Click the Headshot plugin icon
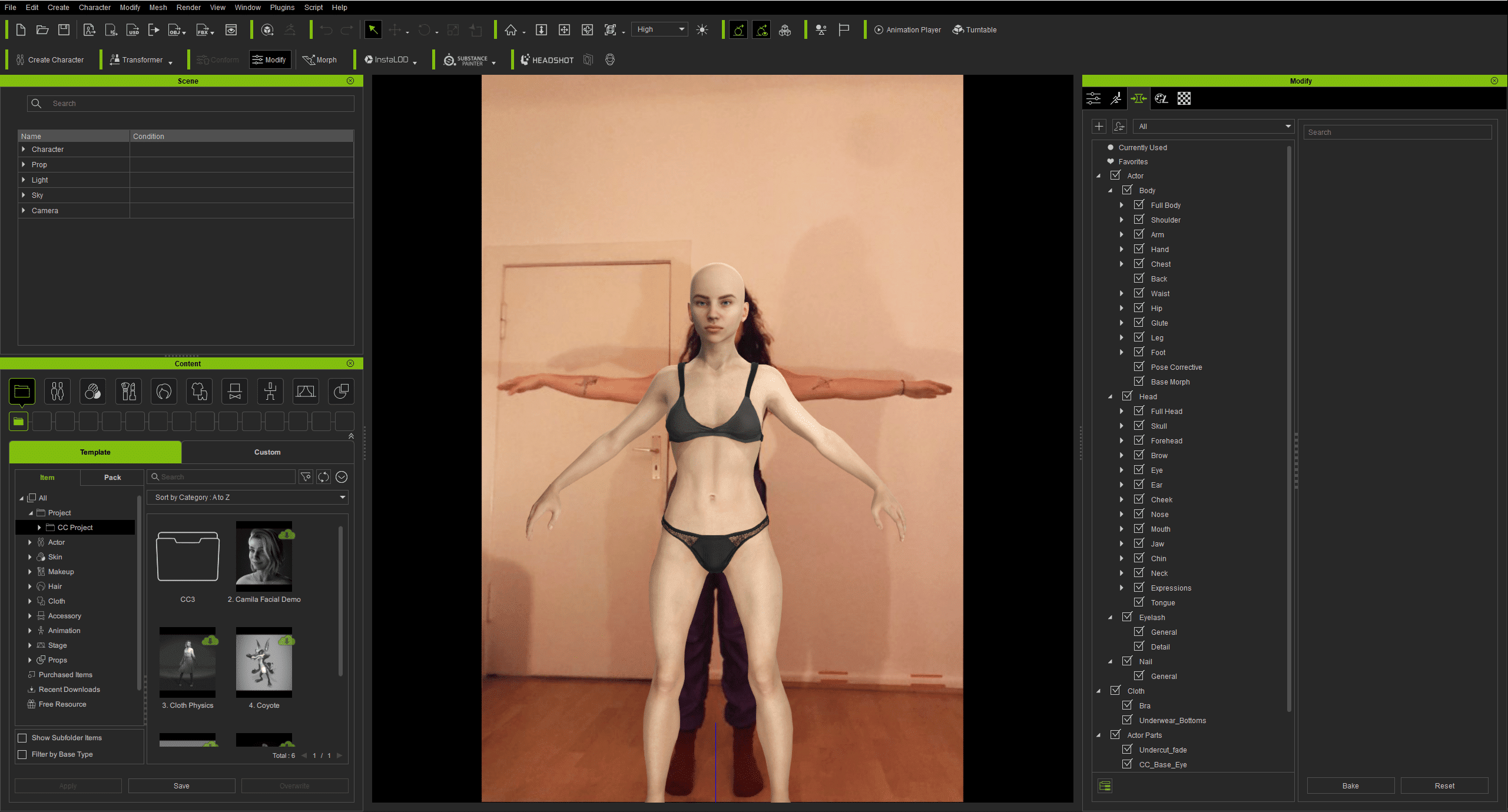This screenshot has width=1508, height=812. (546, 60)
